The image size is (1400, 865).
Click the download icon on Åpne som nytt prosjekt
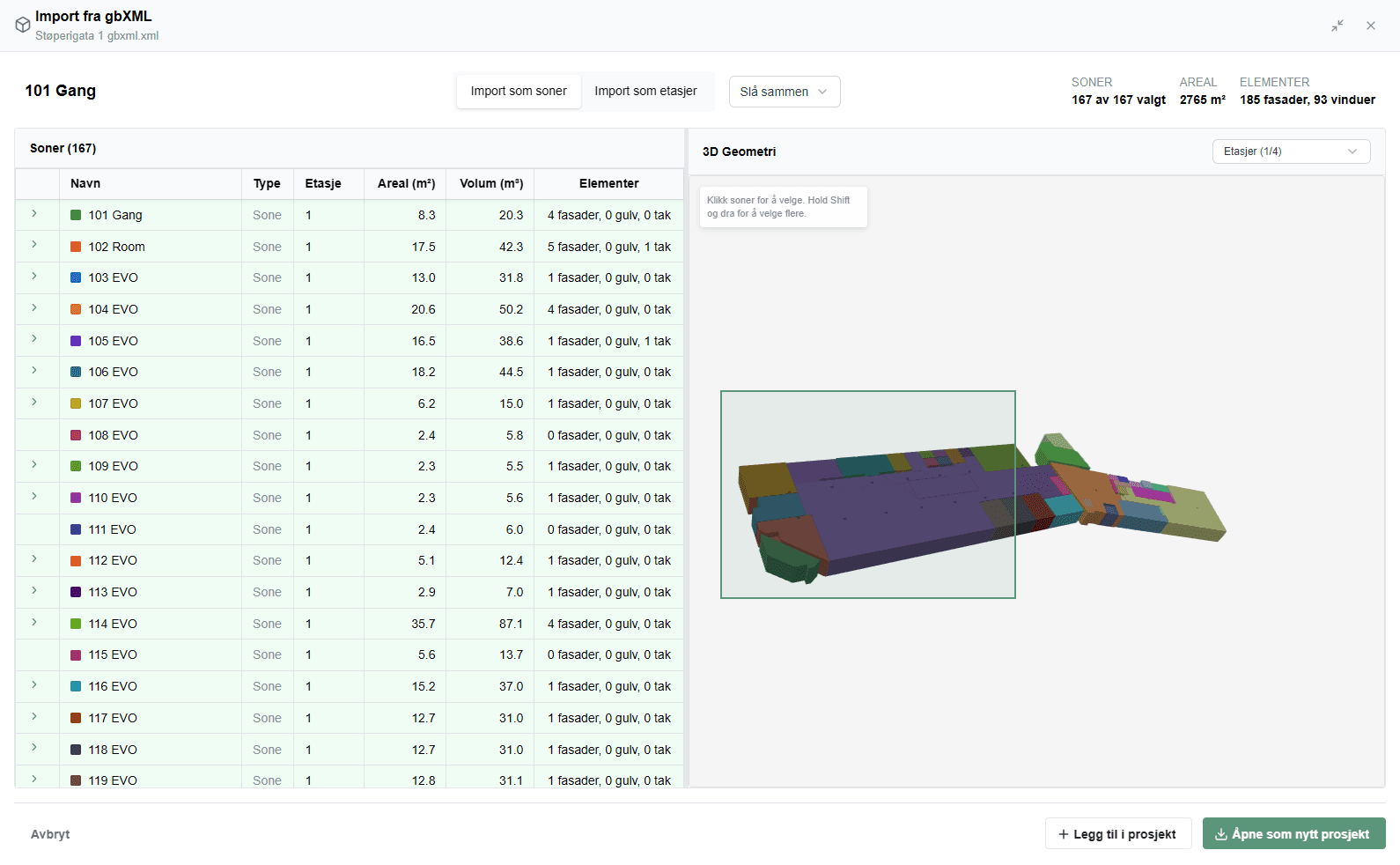click(1221, 834)
